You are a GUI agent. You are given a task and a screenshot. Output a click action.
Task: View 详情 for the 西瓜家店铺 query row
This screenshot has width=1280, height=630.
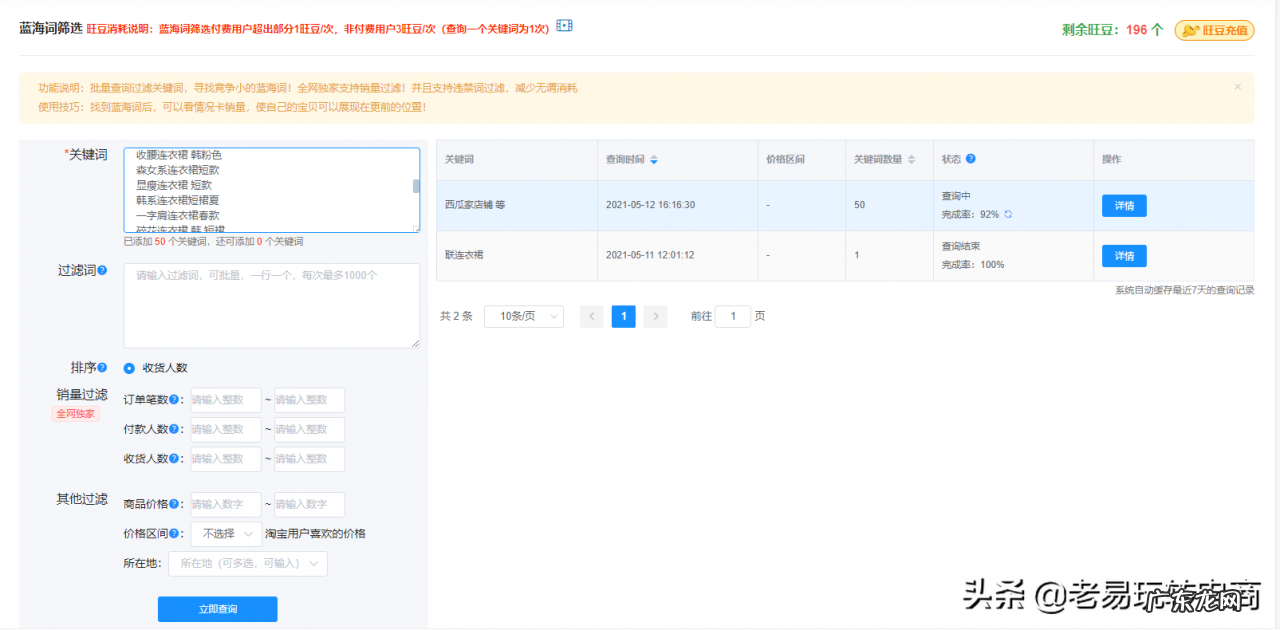[x=1123, y=205]
